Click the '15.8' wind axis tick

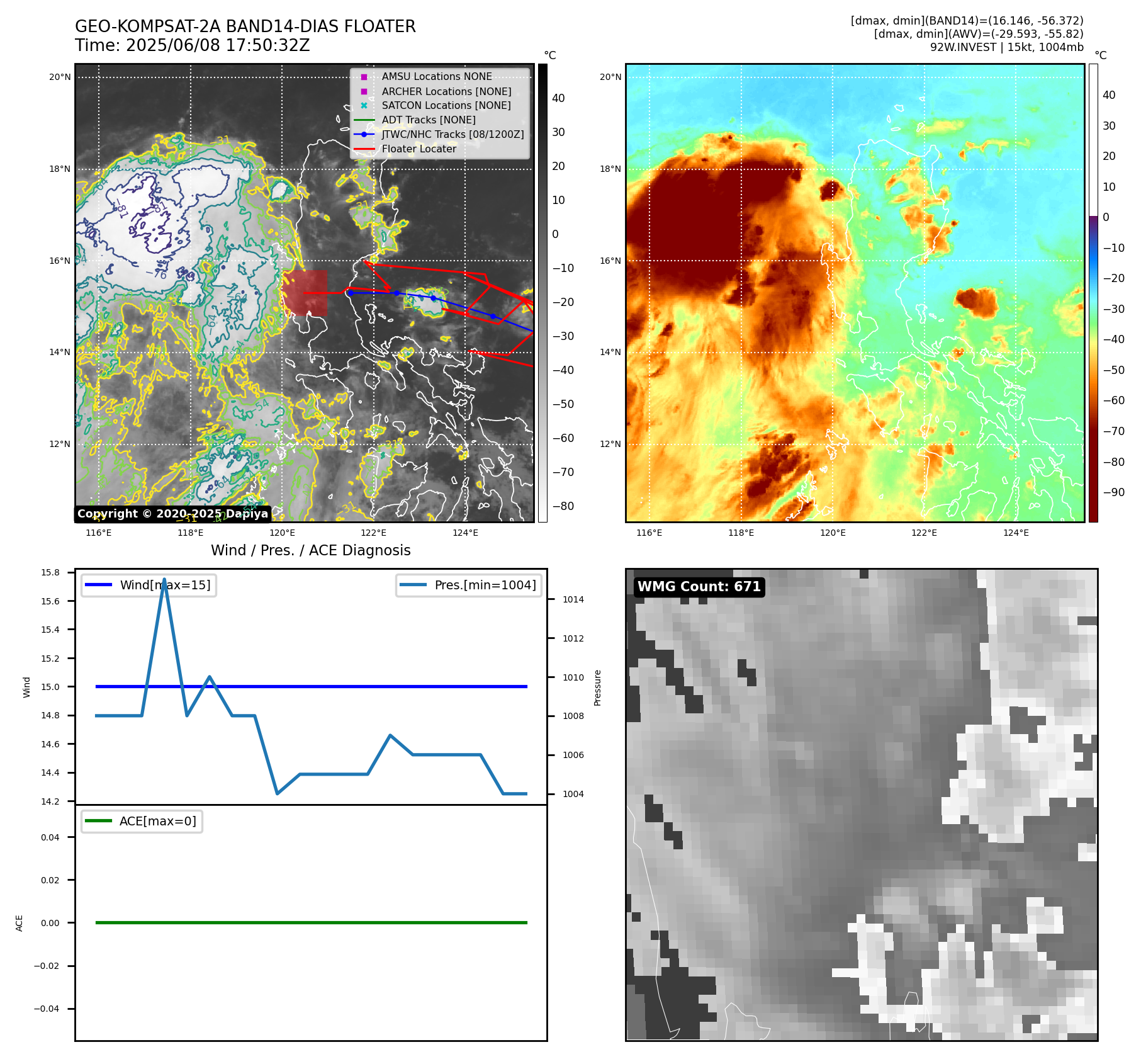[50, 573]
